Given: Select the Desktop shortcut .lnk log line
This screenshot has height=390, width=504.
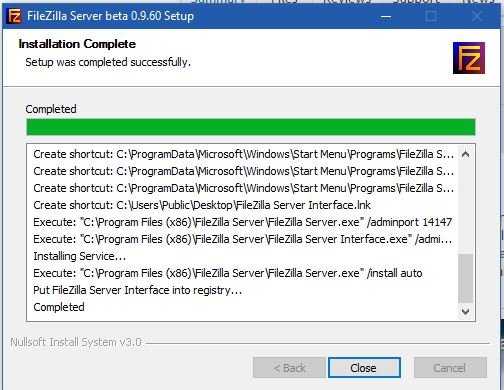Looking at the screenshot, I should 202,205.
